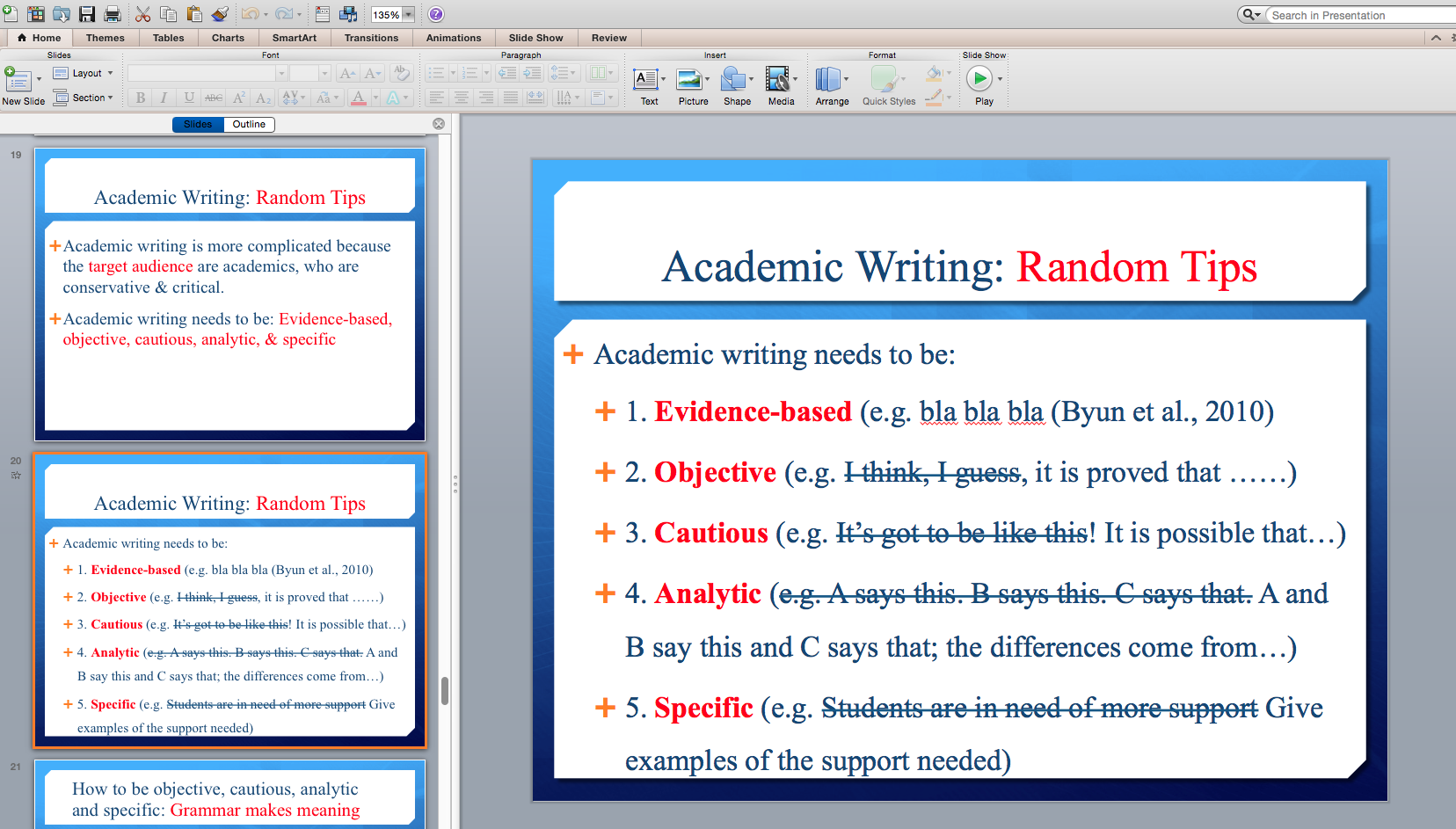Screen dimensions: 1456x829
Task: Toggle Align Text Left
Action: [x=437, y=98]
